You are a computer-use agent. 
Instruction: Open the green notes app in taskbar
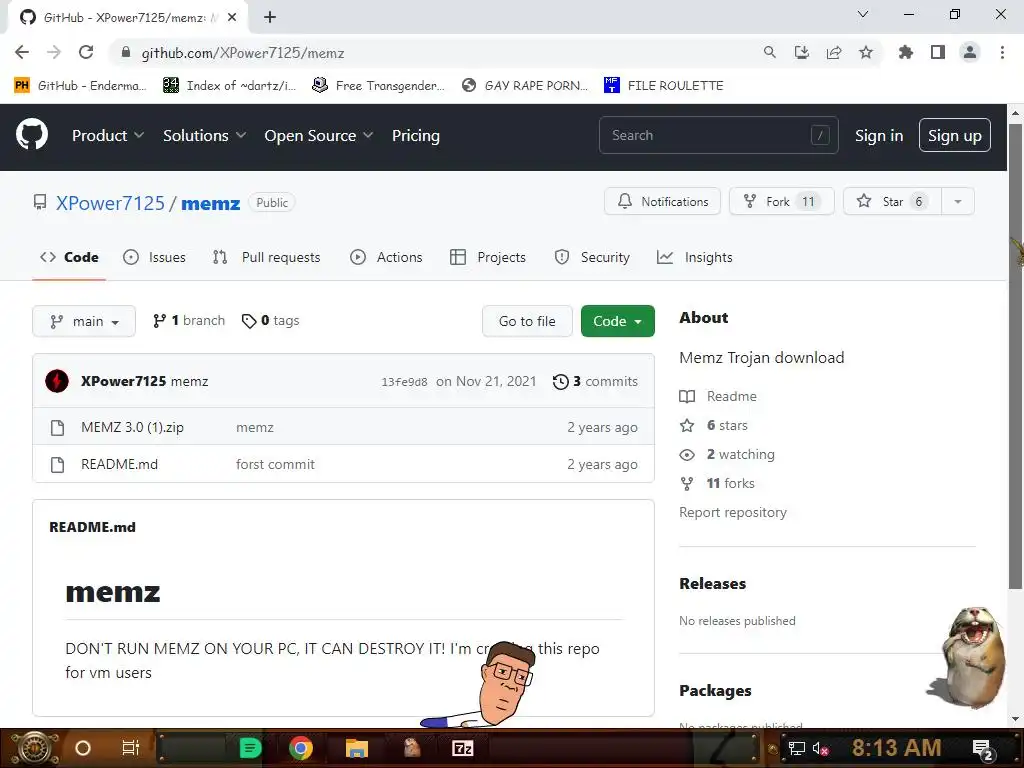point(250,748)
